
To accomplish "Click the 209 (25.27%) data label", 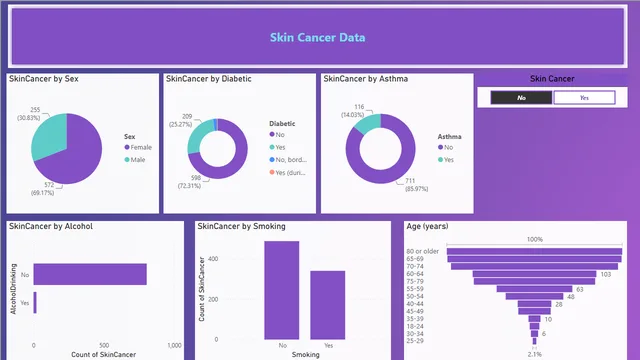I will pos(180,120).
